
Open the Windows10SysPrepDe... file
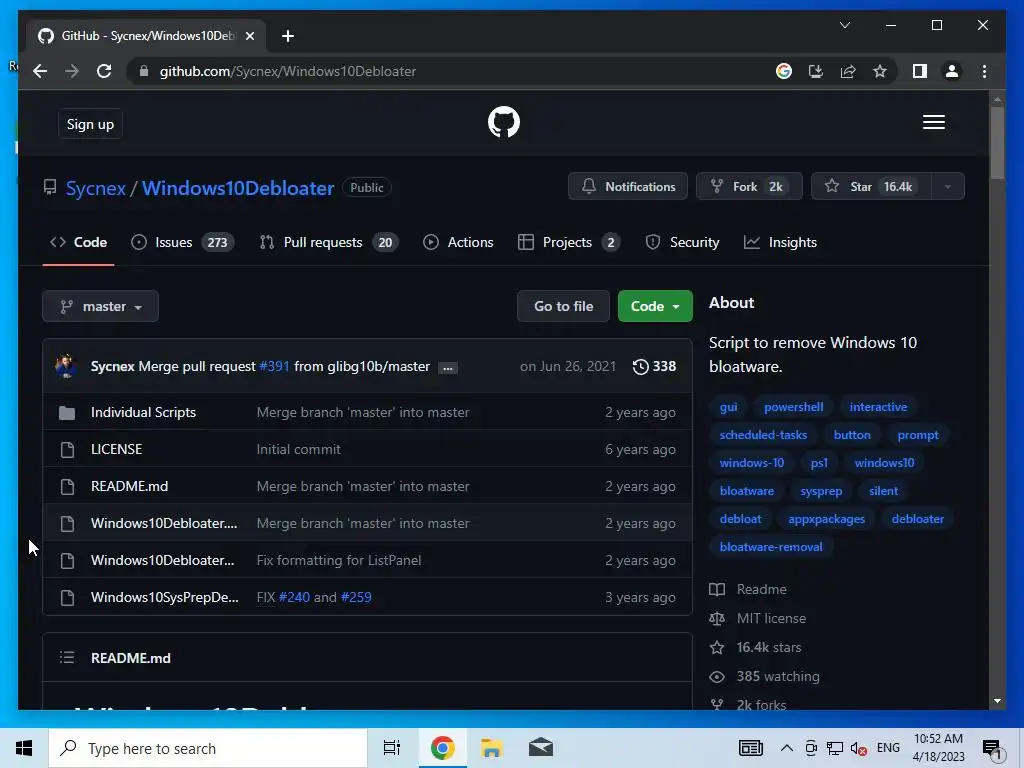click(x=165, y=598)
